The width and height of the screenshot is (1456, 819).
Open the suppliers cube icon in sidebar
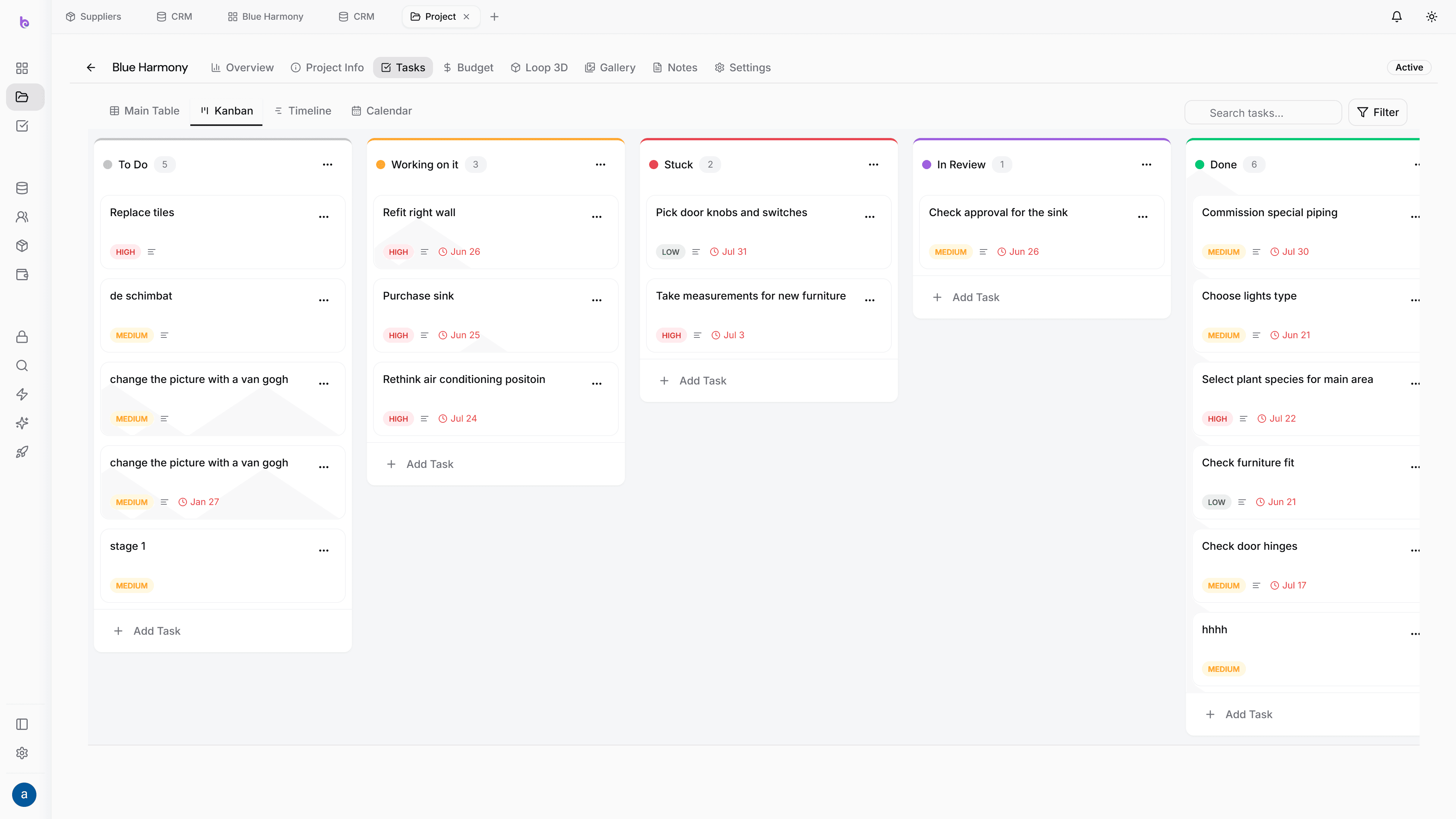click(22, 246)
